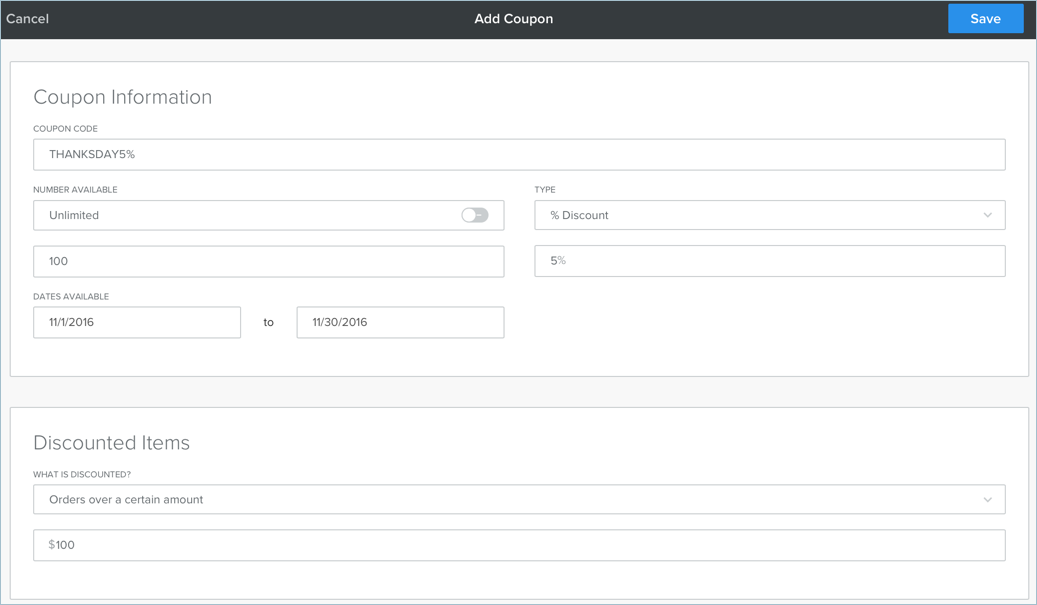1037x605 pixels.
Task: Click the 5% discount value field
Action: tap(768, 261)
